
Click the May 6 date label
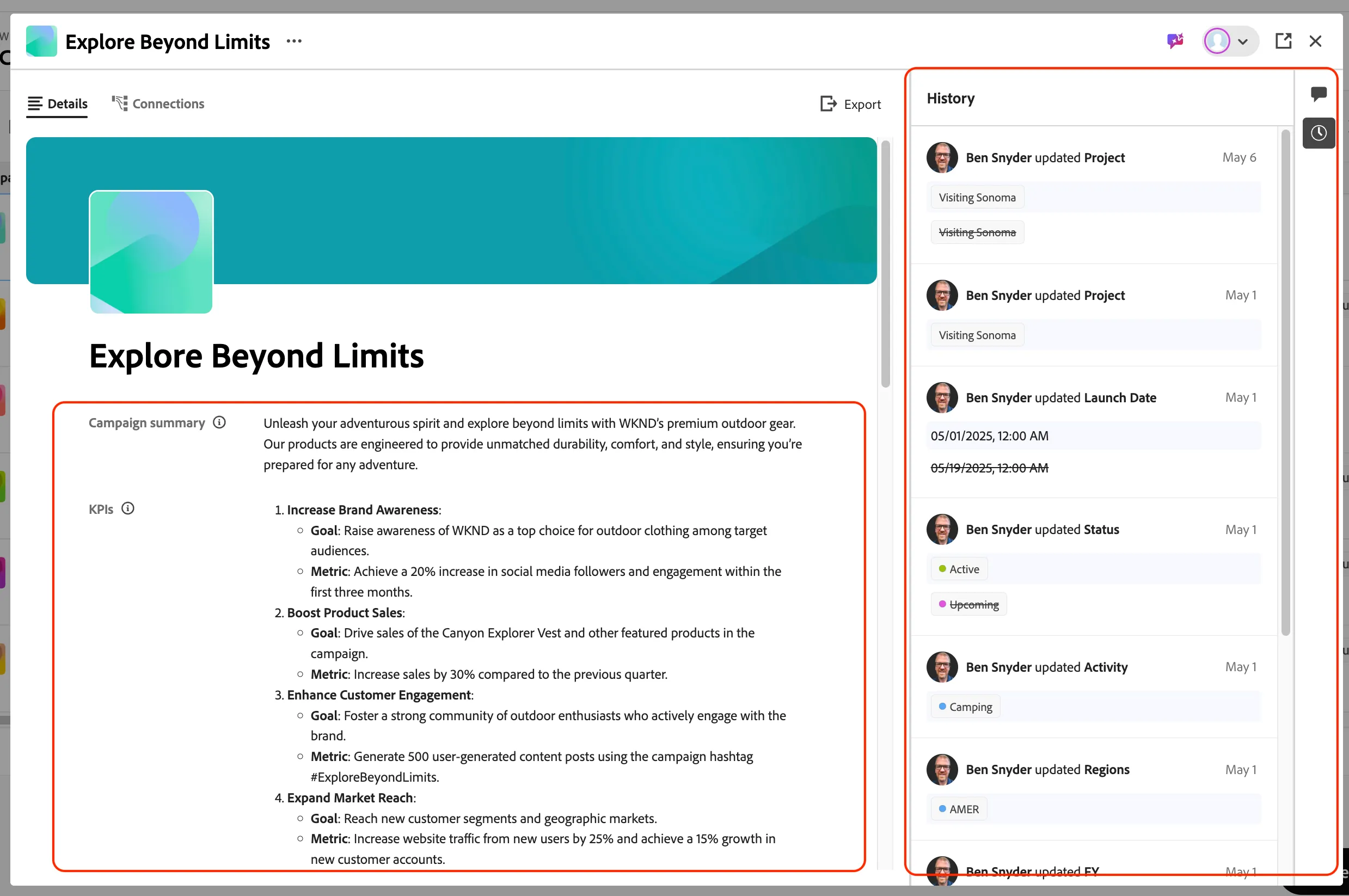[1238, 157]
